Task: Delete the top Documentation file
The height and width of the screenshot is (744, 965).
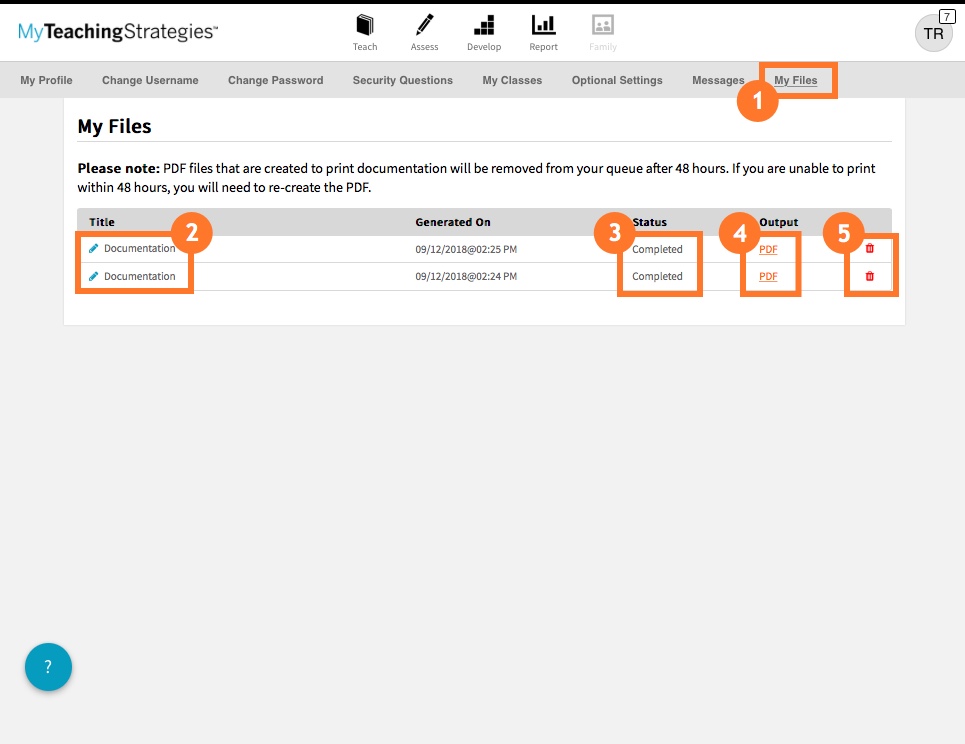Action: pos(870,249)
